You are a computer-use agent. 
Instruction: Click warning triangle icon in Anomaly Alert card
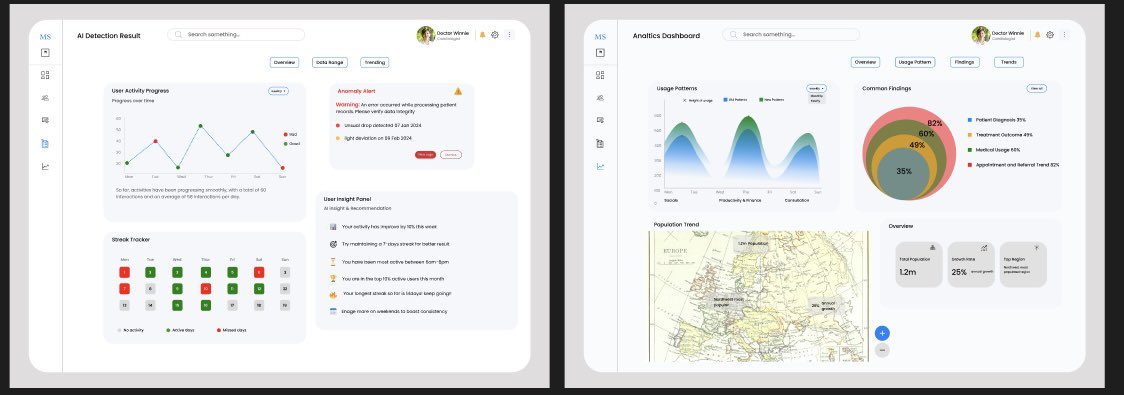pos(458,91)
